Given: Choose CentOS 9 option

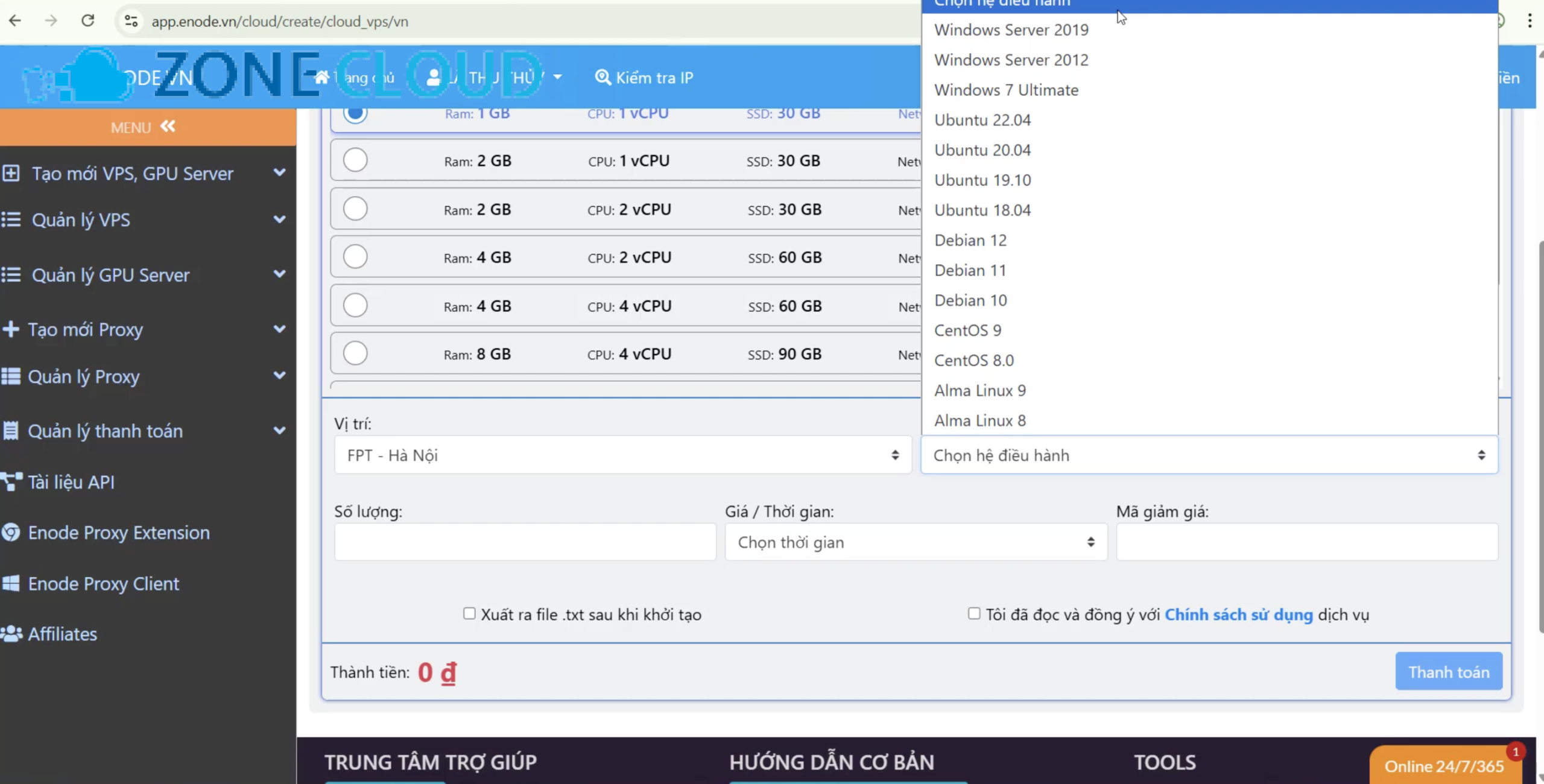Looking at the screenshot, I should [1209, 330].
